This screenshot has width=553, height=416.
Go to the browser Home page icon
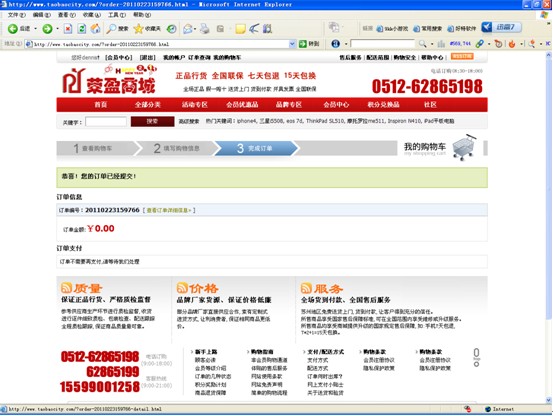click(95, 29)
